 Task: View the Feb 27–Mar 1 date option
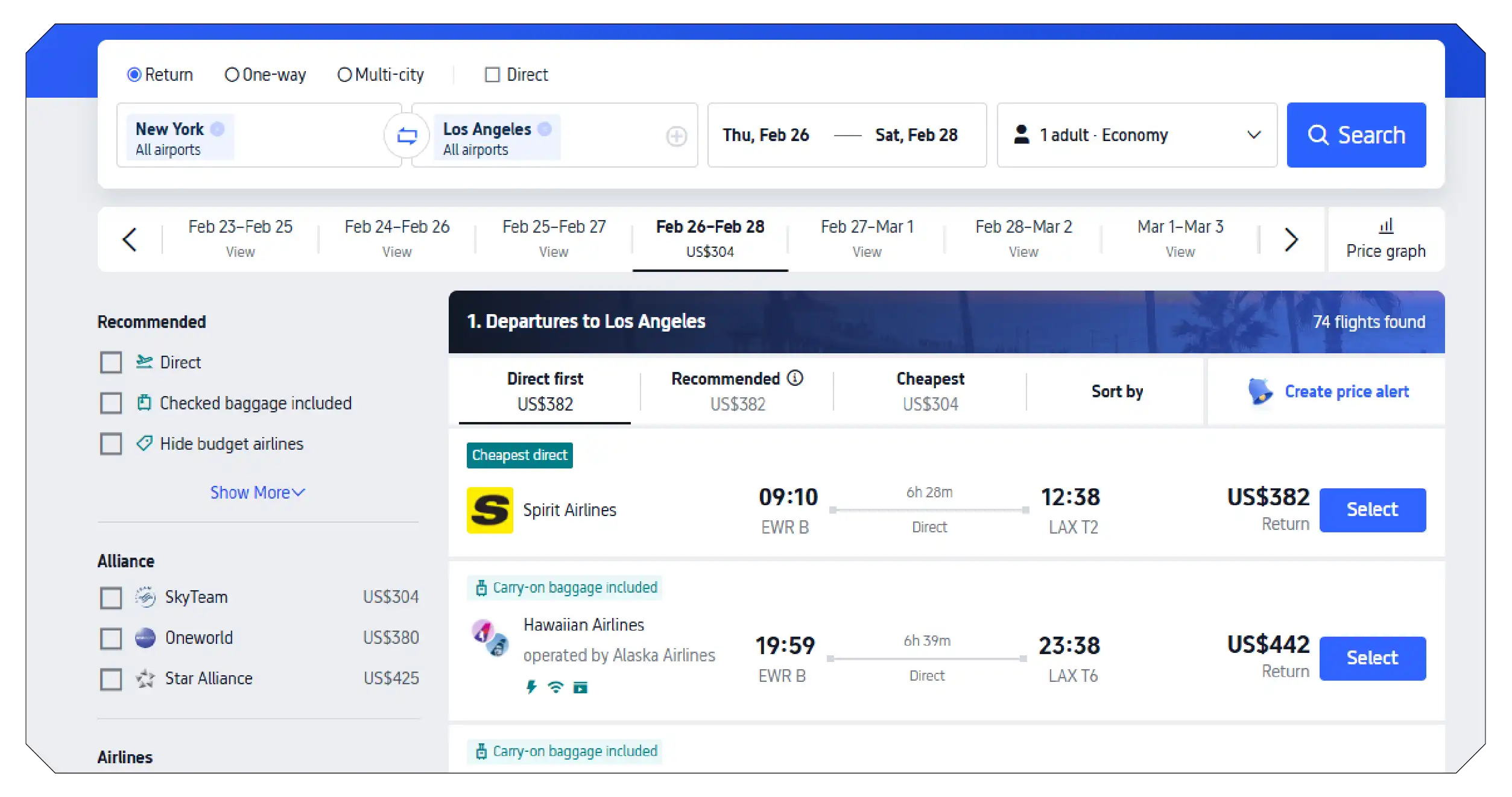click(x=867, y=238)
